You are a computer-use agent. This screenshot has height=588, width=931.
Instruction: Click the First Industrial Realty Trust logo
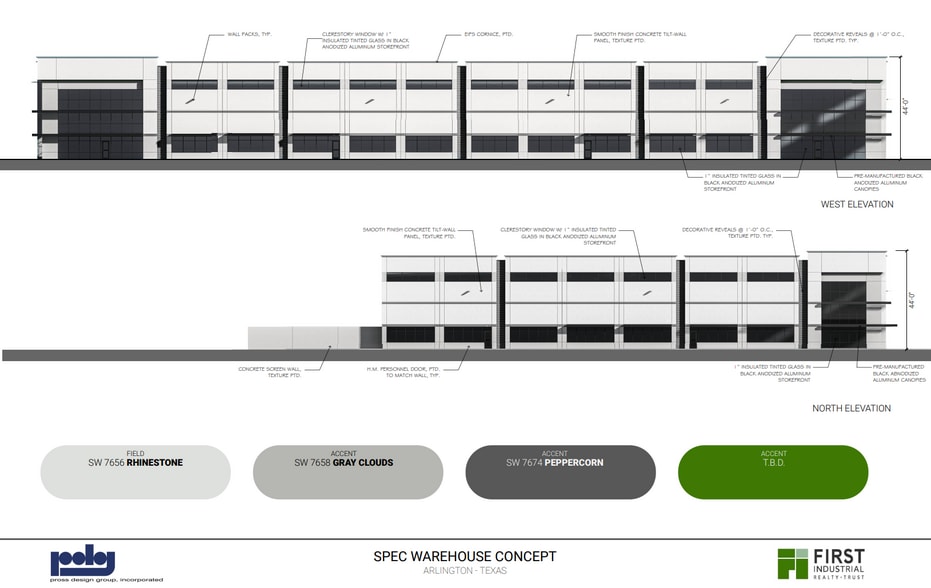821,563
